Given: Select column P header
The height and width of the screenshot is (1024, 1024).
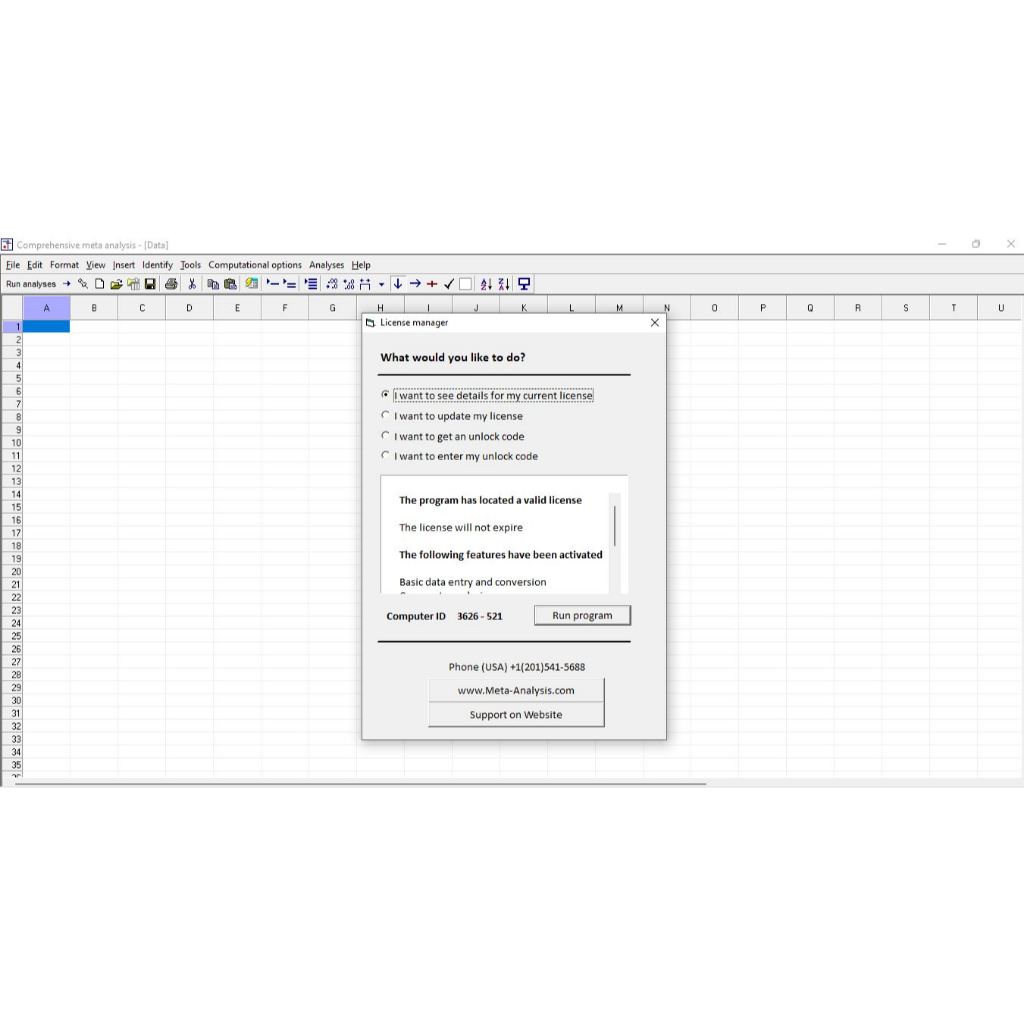Looking at the screenshot, I should pos(763,308).
